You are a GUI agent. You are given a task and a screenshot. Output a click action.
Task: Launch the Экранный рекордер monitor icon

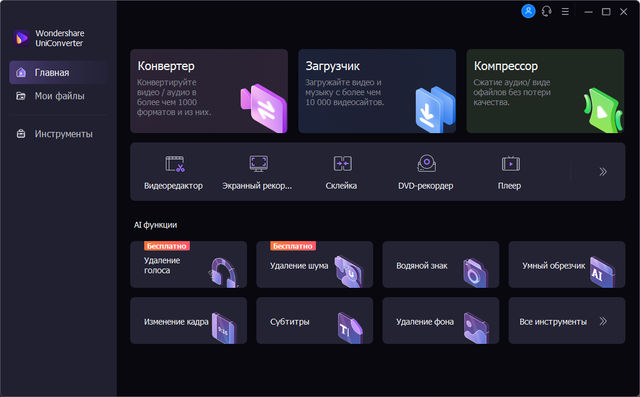(x=259, y=163)
